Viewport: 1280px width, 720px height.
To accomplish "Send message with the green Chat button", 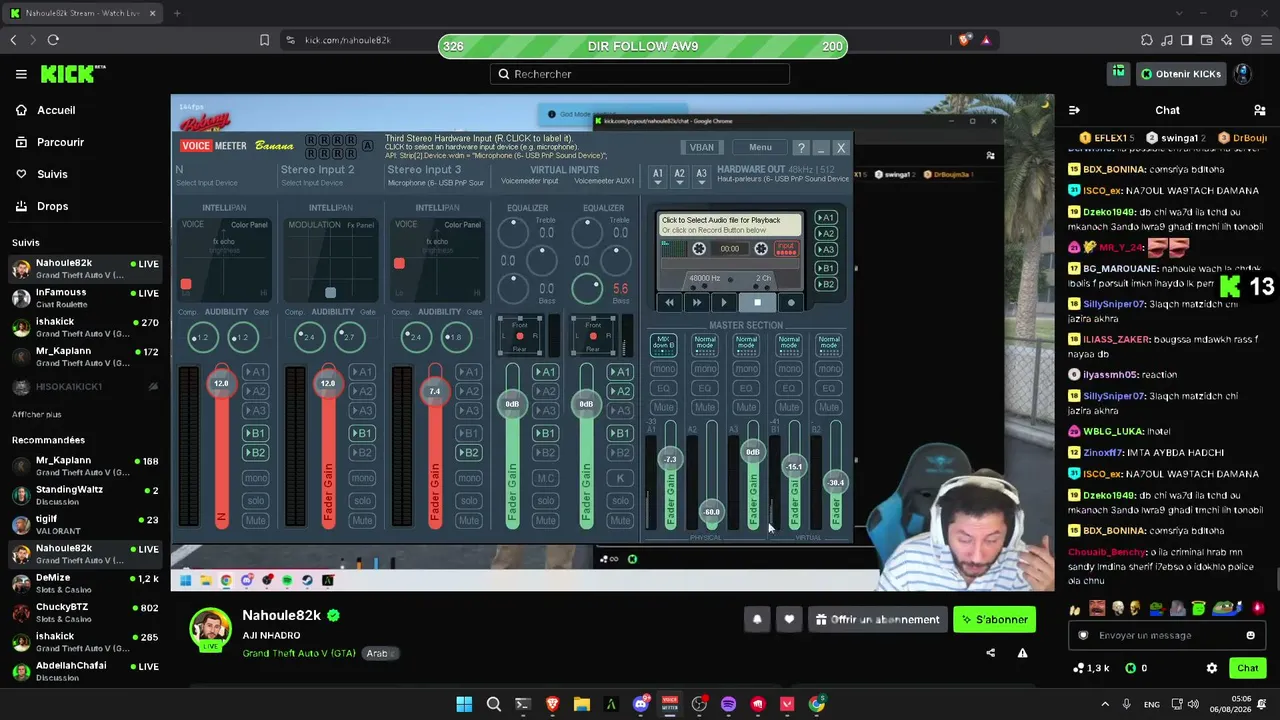I will (x=1248, y=668).
